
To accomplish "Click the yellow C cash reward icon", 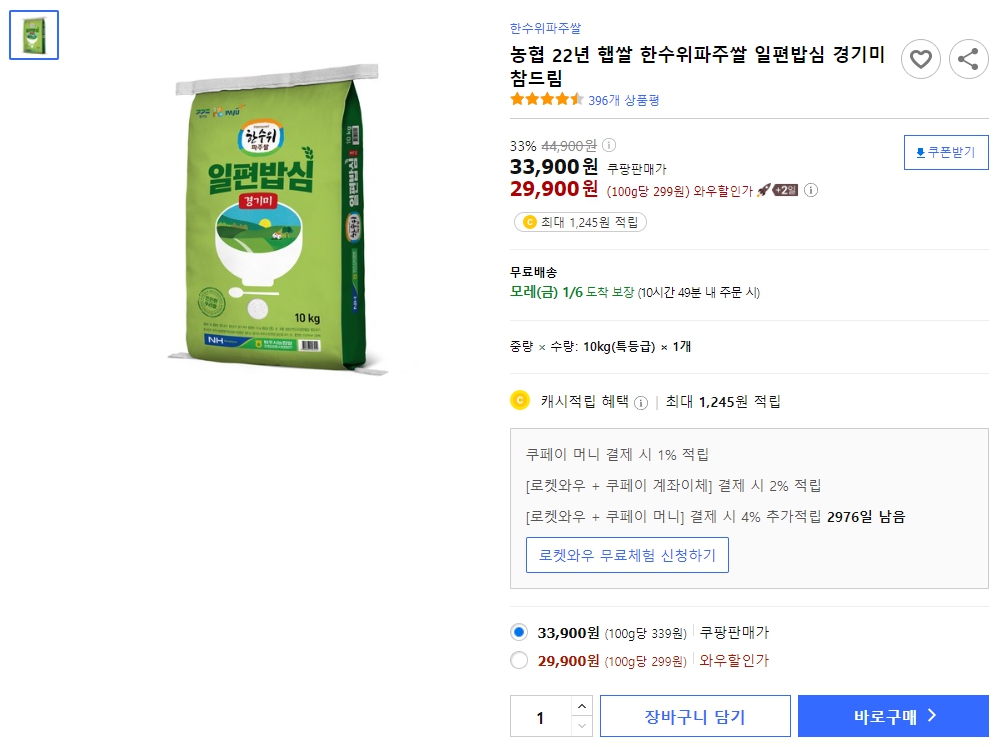I will click(x=517, y=402).
